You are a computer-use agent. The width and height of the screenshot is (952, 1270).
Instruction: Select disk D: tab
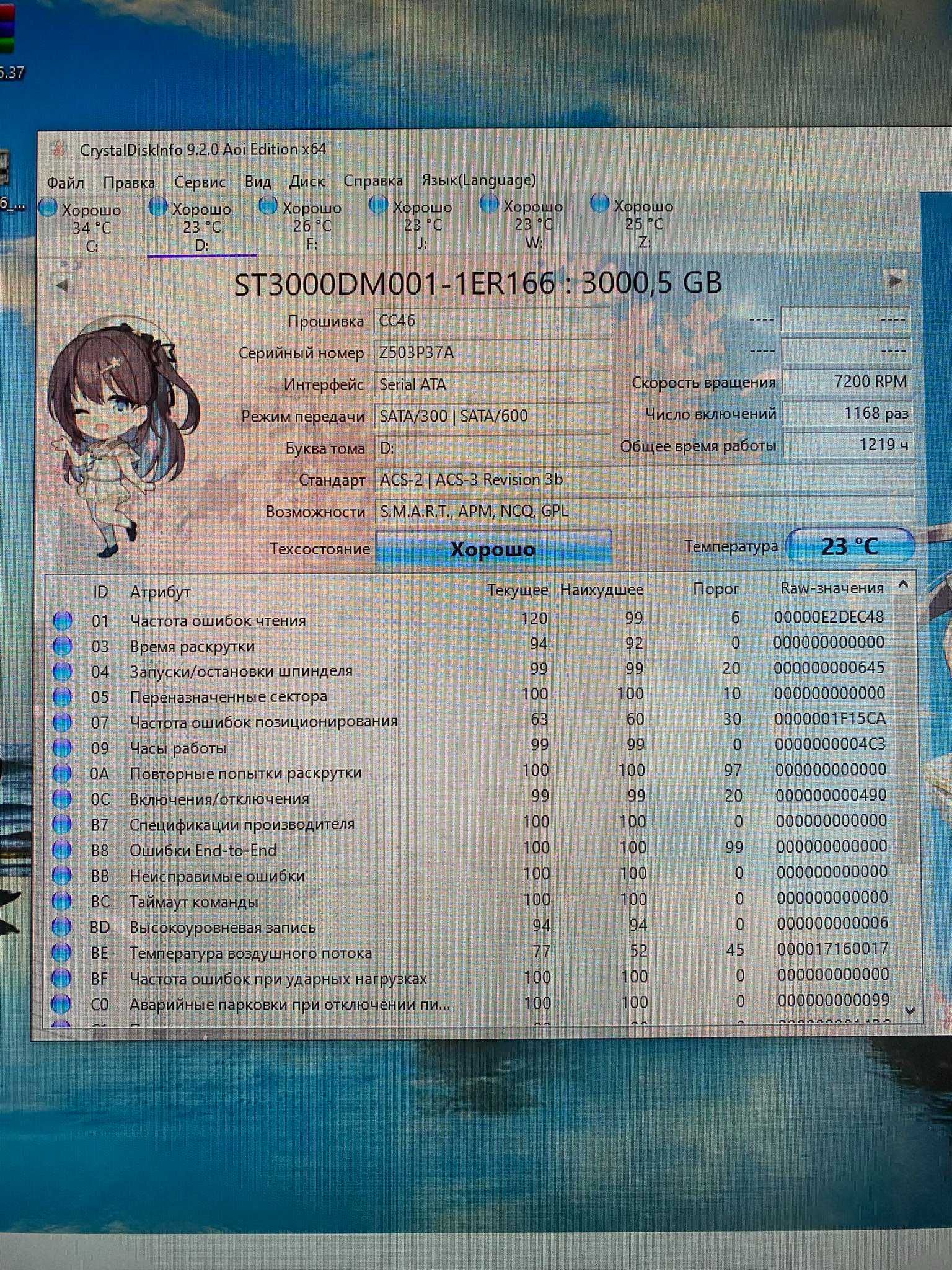click(202, 226)
